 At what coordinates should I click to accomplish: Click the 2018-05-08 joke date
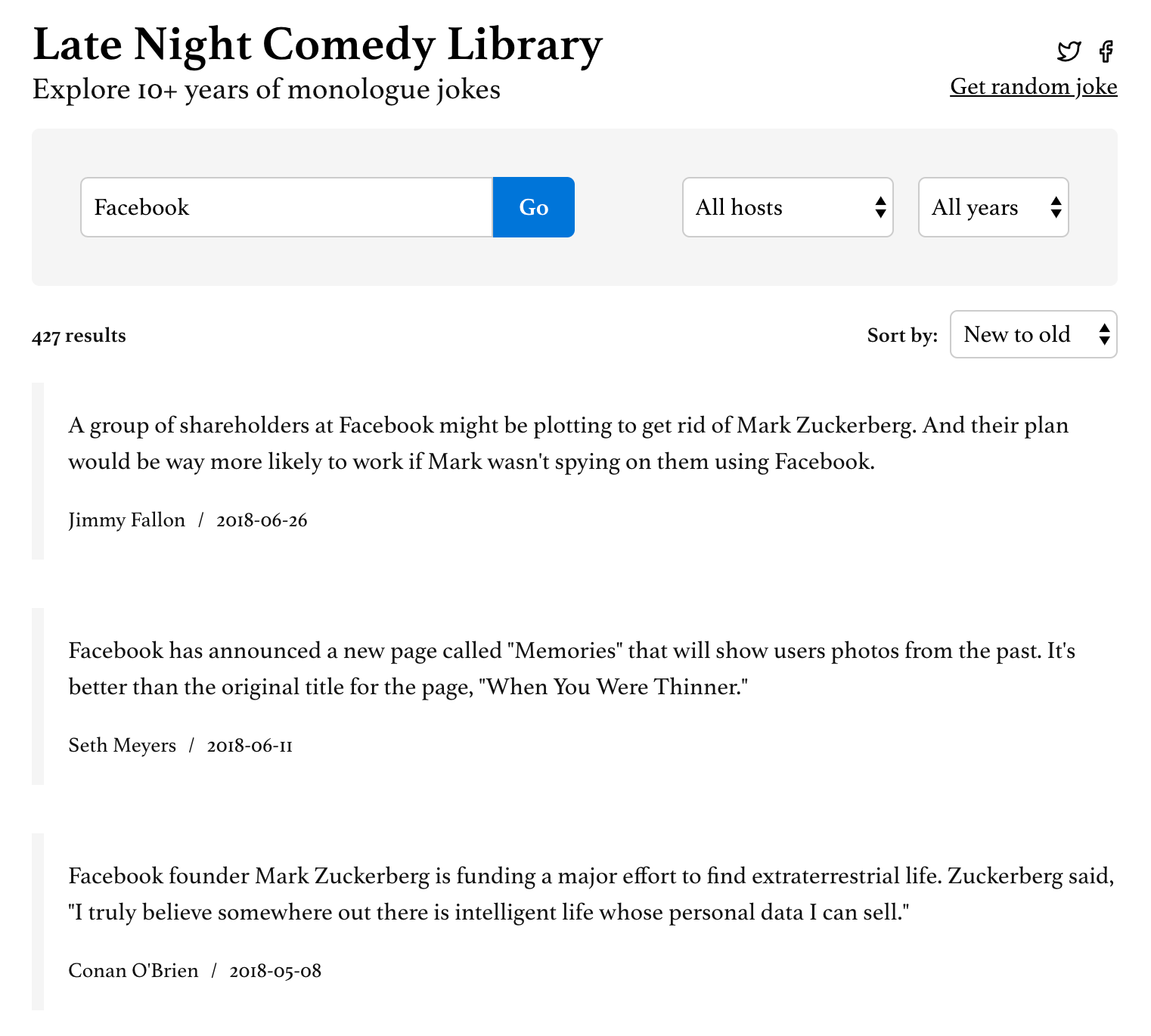click(x=275, y=970)
